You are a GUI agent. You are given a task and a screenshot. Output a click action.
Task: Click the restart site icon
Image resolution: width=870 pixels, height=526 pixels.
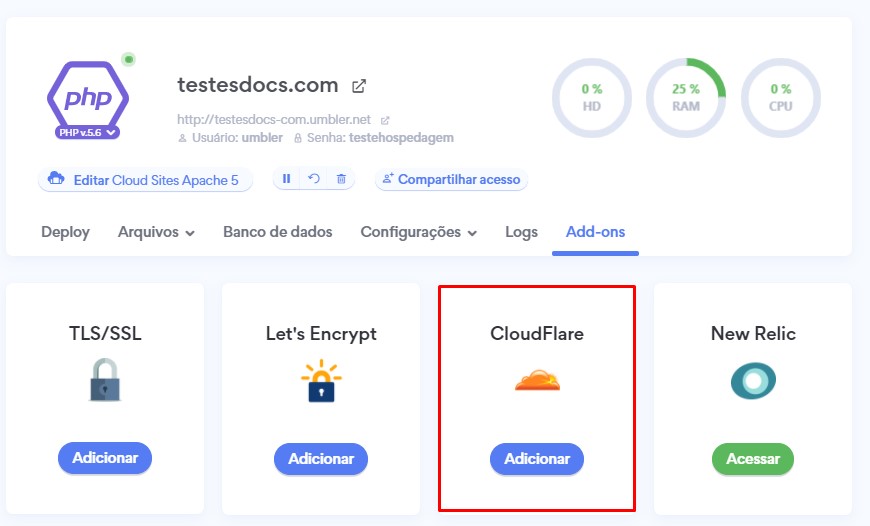click(x=313, y=179)
